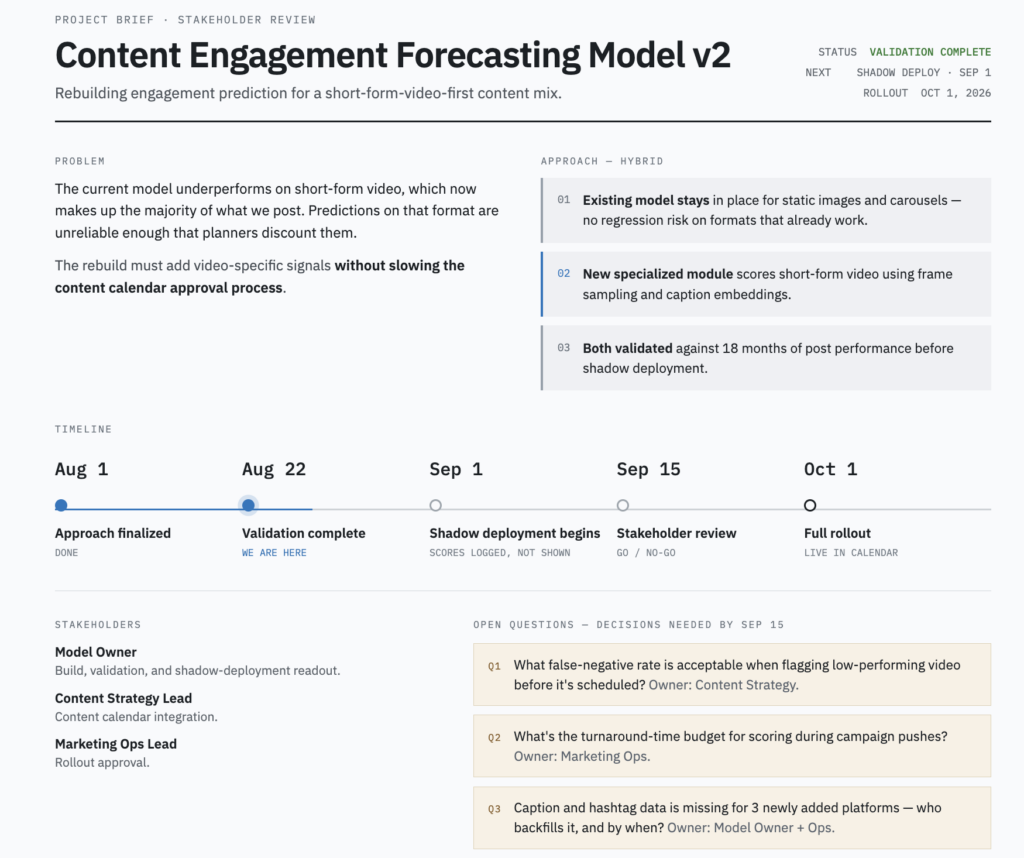The image size is (1024, 858).
Task: Click the SHADOW DEPLOY · SEP 1 next label
Action: point(923,72)
